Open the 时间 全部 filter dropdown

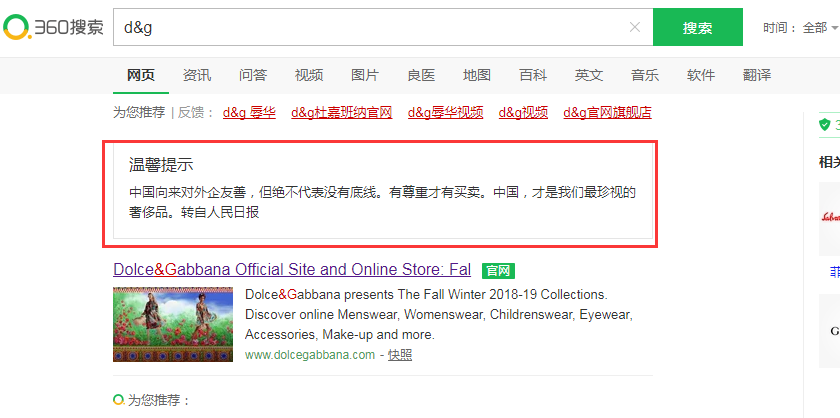tap(800, 28)
